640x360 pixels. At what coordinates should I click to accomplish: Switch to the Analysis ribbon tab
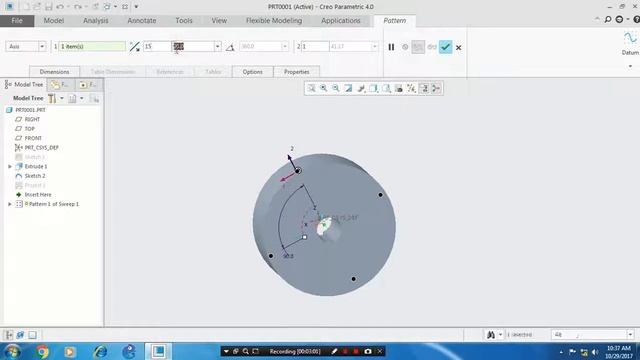click(x=96, y=20)
